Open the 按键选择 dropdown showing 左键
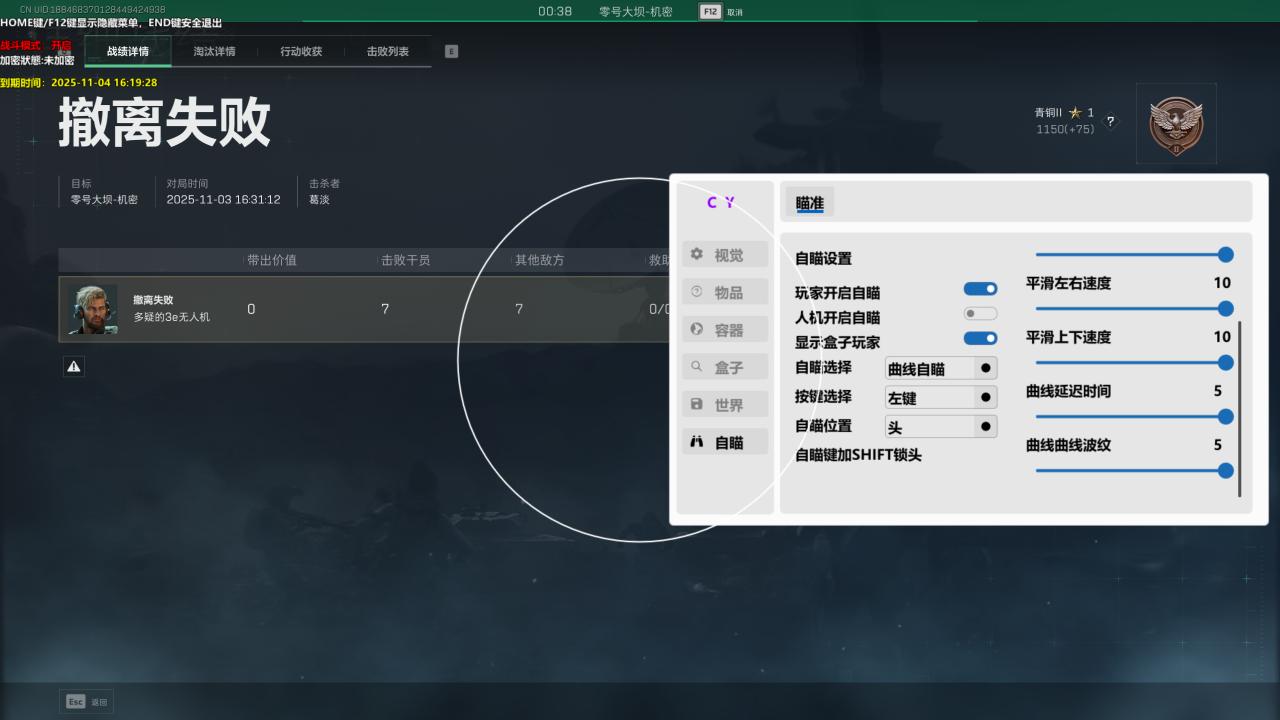The image size is (1280, 720). click(941, 397)
